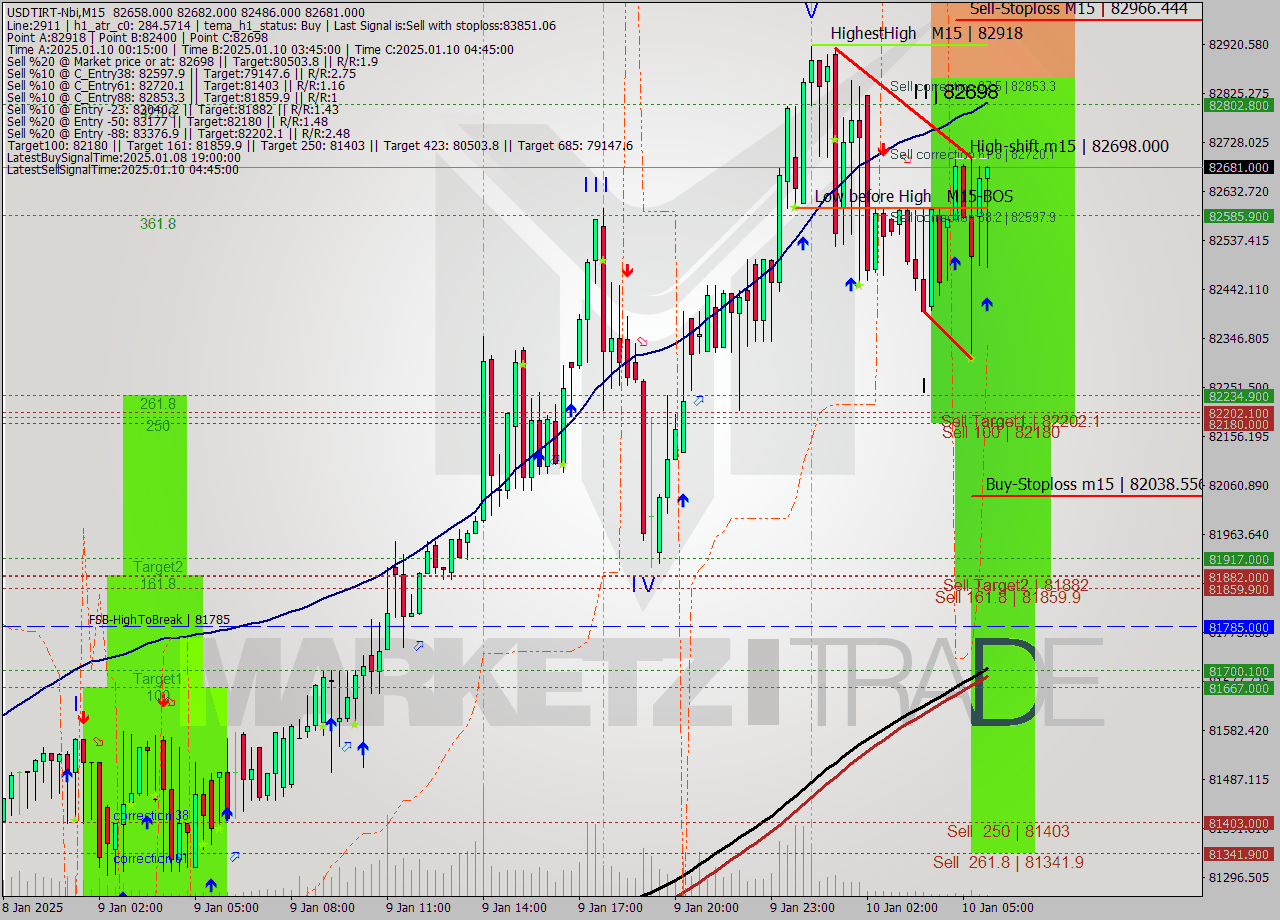The width and height of the screenshot is (1280, 920).
Task: Click the green 81917.000 price tag
Action: point(1239,559)
